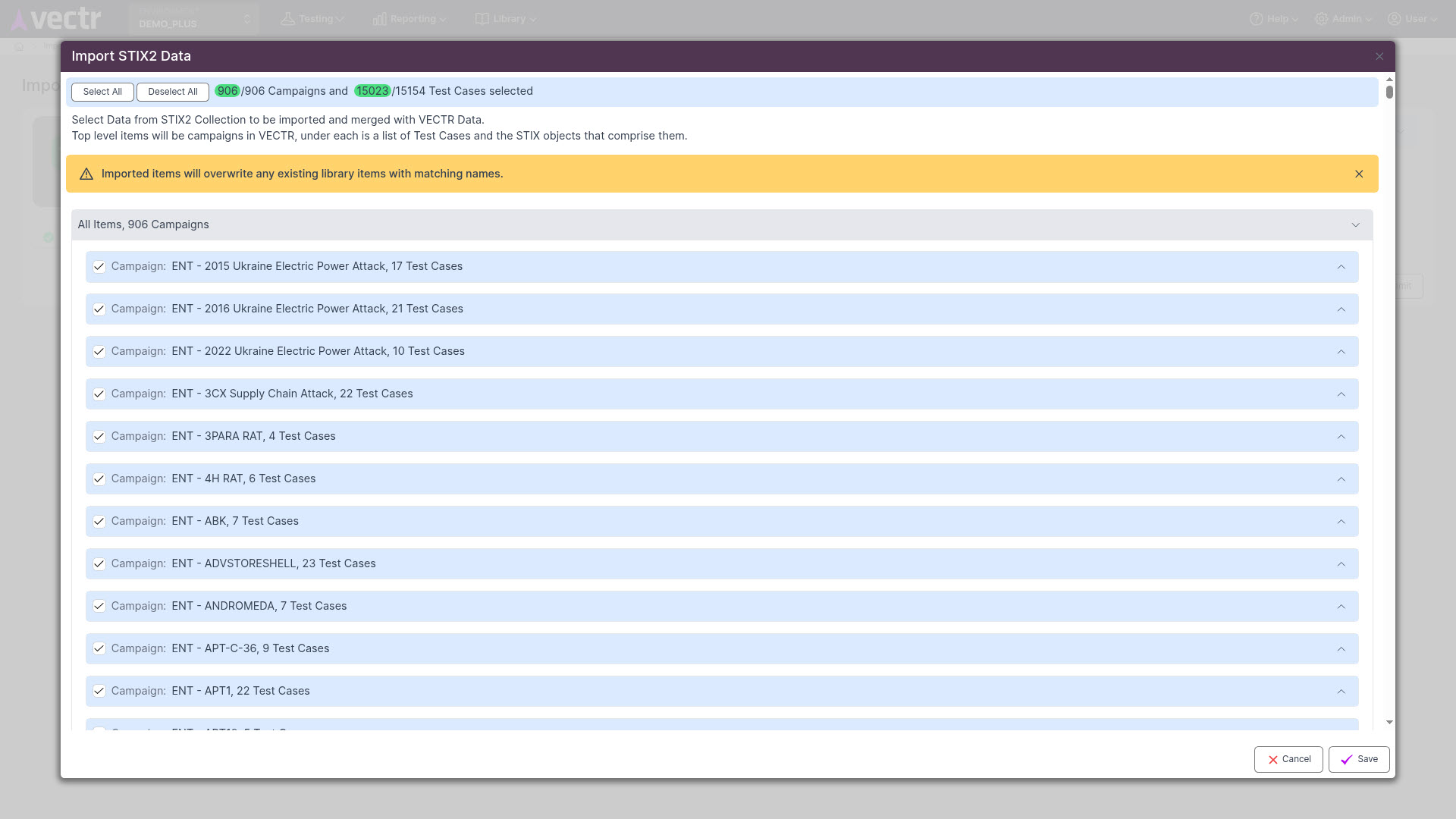Click the Help question mark icon
The height and width of the screenshot is (819, 1456).
[1256, 19]
